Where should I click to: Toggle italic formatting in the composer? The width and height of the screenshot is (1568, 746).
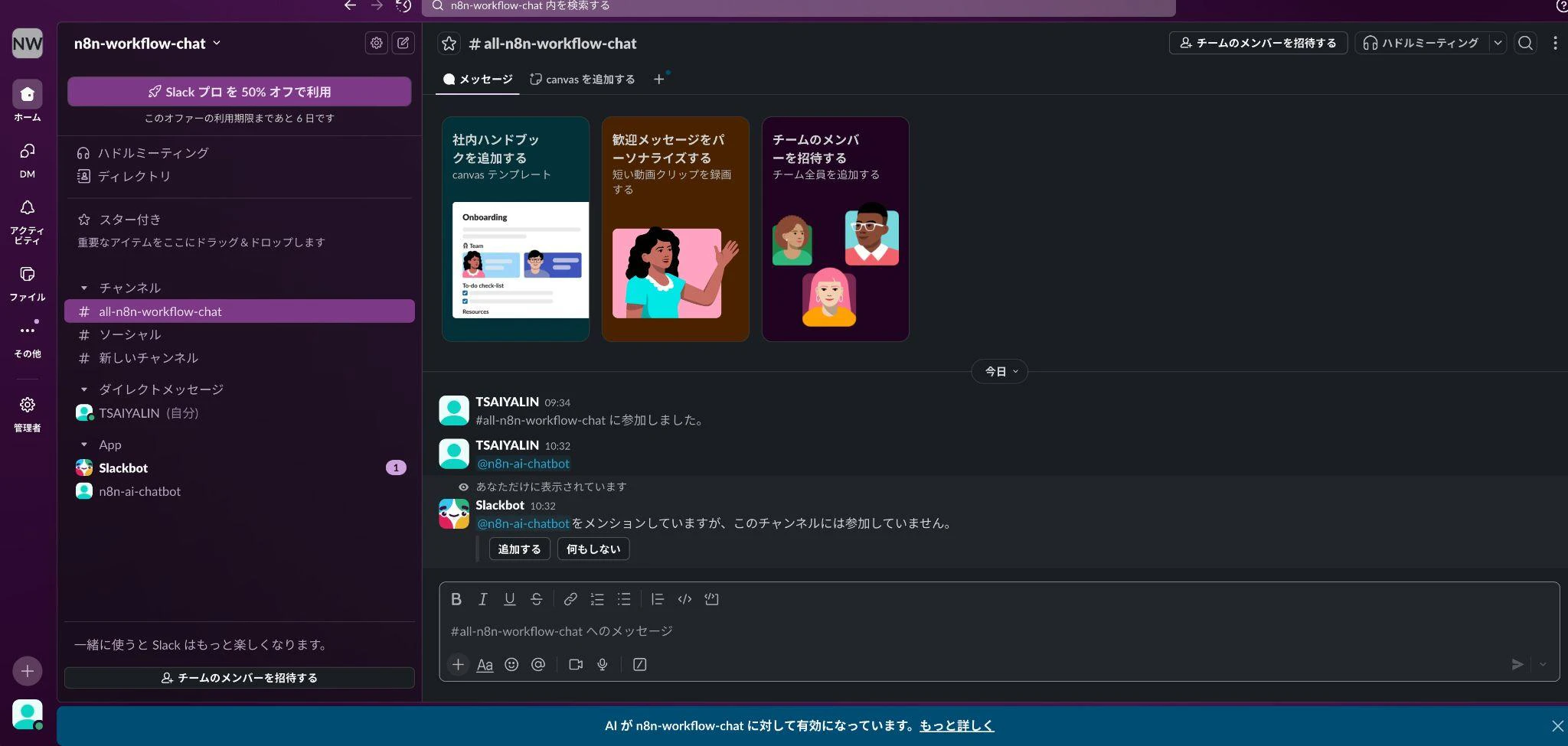point(483,599)
